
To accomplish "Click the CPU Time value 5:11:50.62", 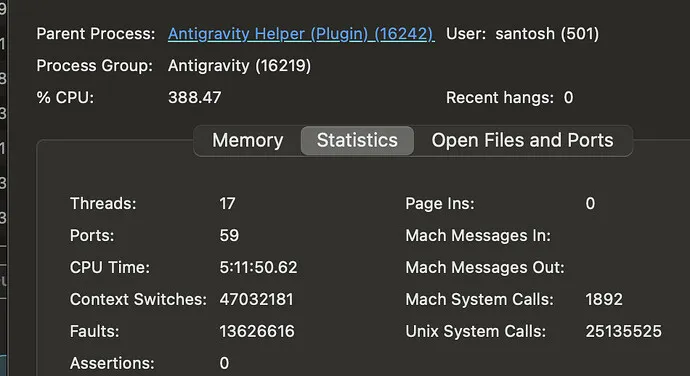I will tap(258, 267).
